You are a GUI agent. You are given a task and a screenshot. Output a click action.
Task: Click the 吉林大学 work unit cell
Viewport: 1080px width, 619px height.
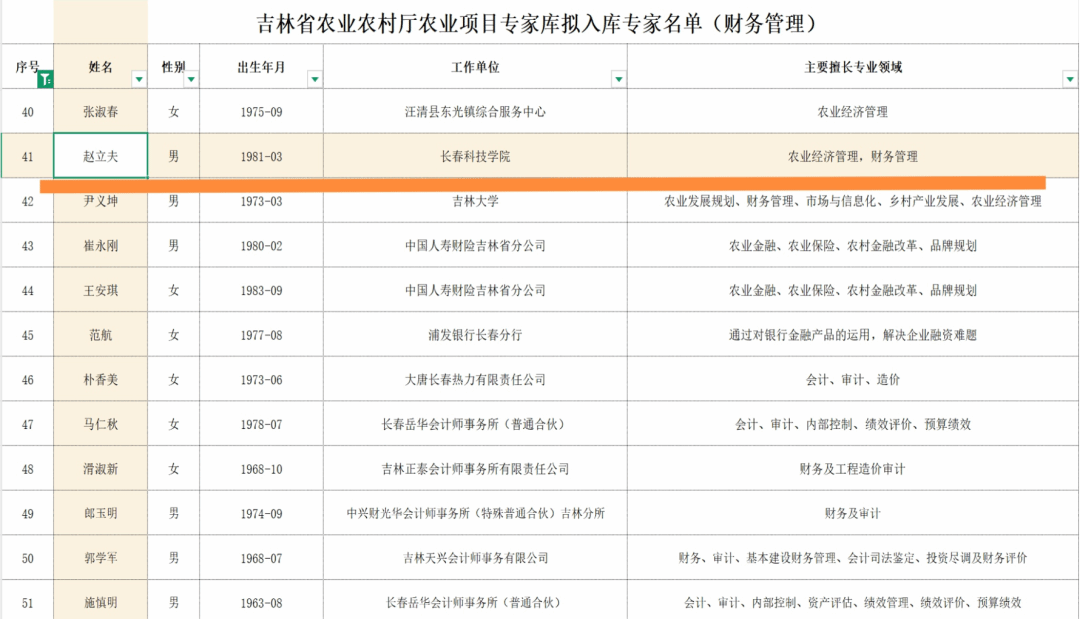pyautogui.click(x=475, y=201)
